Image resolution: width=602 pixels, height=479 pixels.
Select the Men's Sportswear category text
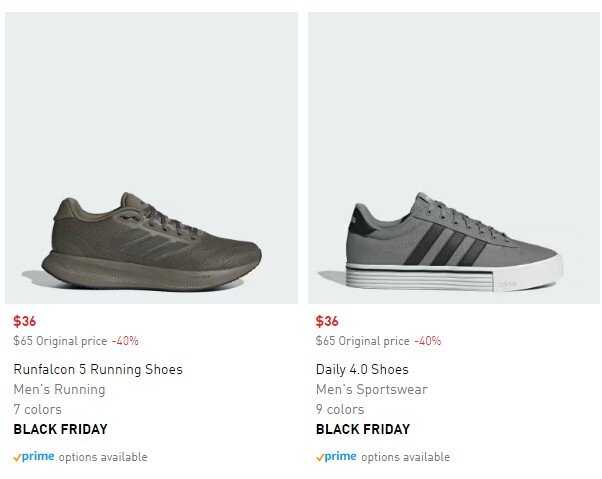(371, 390)
